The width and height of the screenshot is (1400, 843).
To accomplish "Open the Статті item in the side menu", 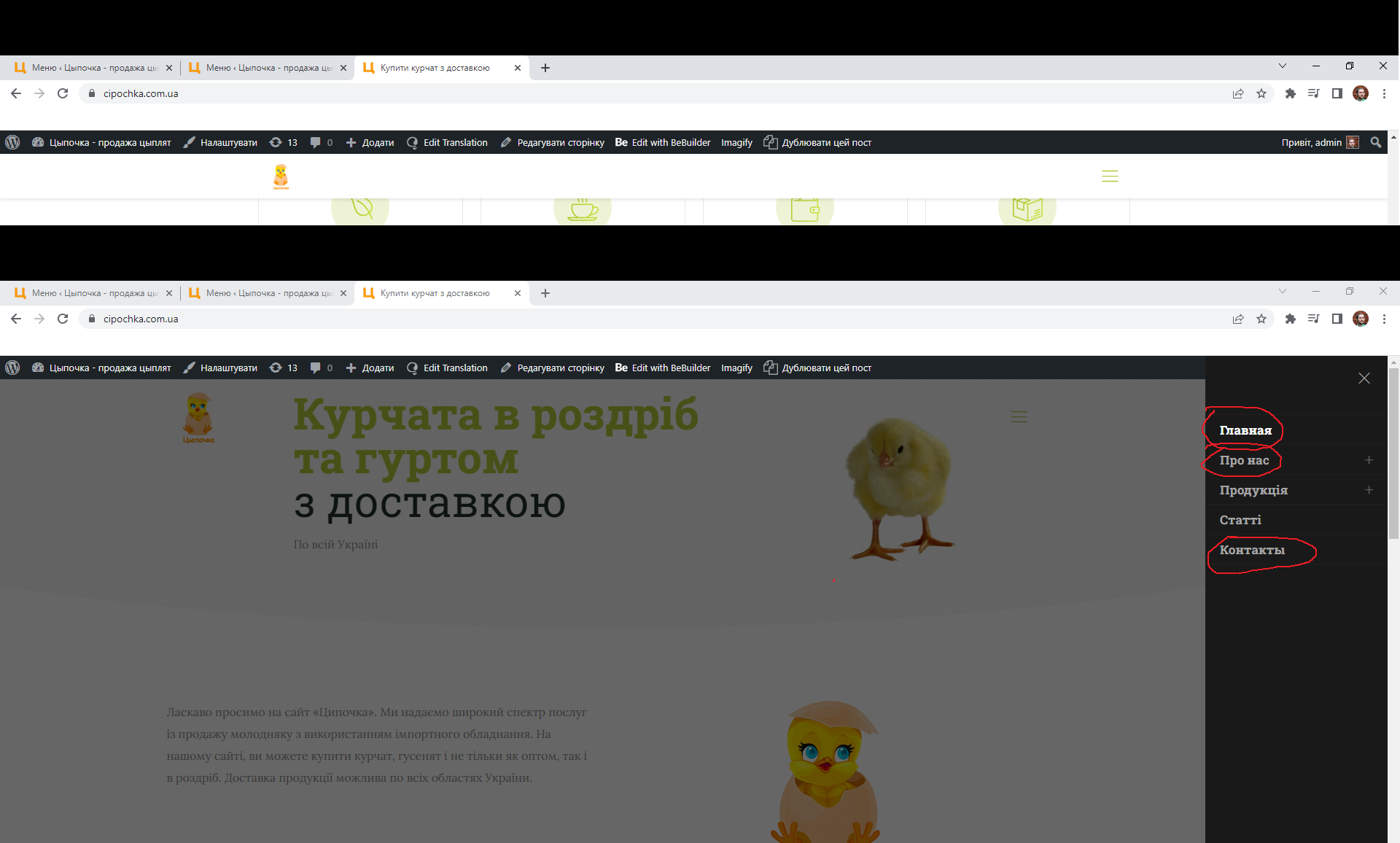I will click(1240, 520).
